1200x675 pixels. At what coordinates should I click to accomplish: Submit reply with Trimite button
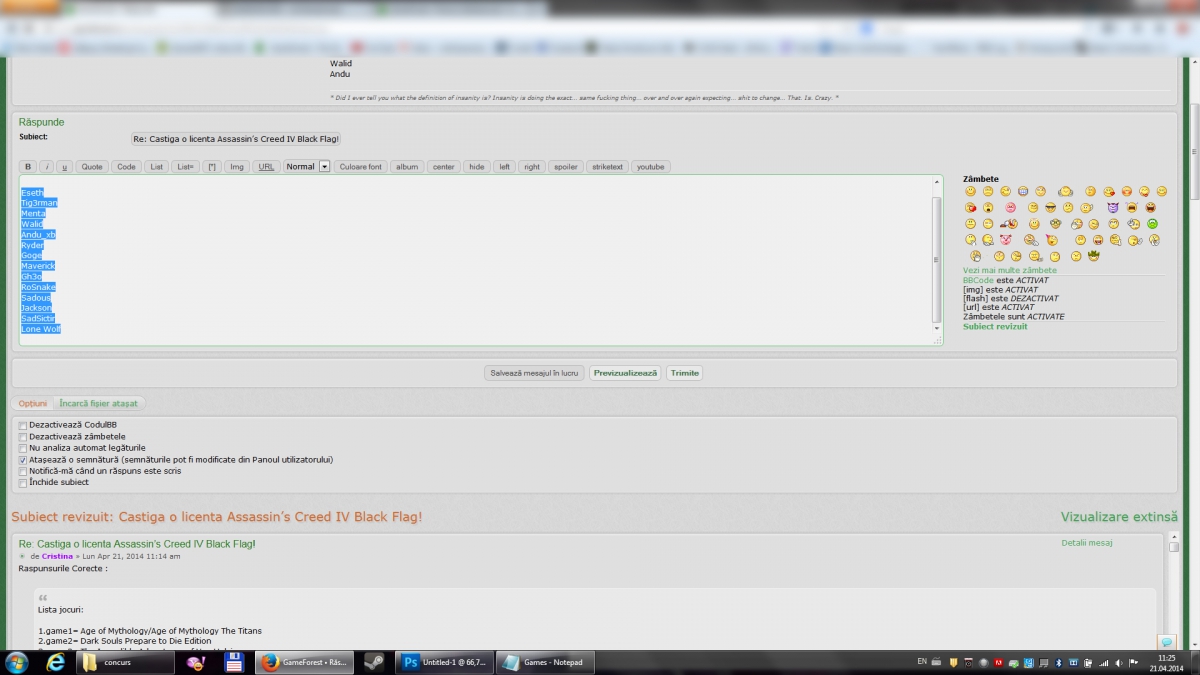[685, 373]
